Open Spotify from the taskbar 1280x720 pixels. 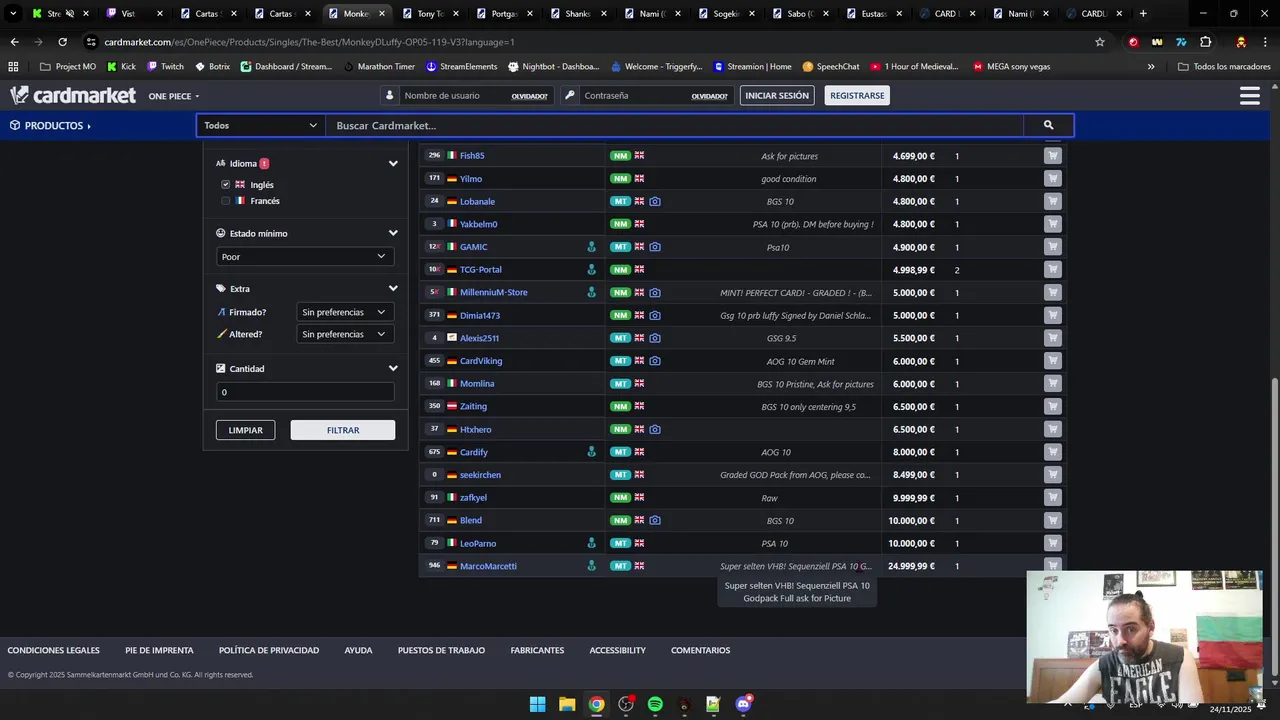655,704
